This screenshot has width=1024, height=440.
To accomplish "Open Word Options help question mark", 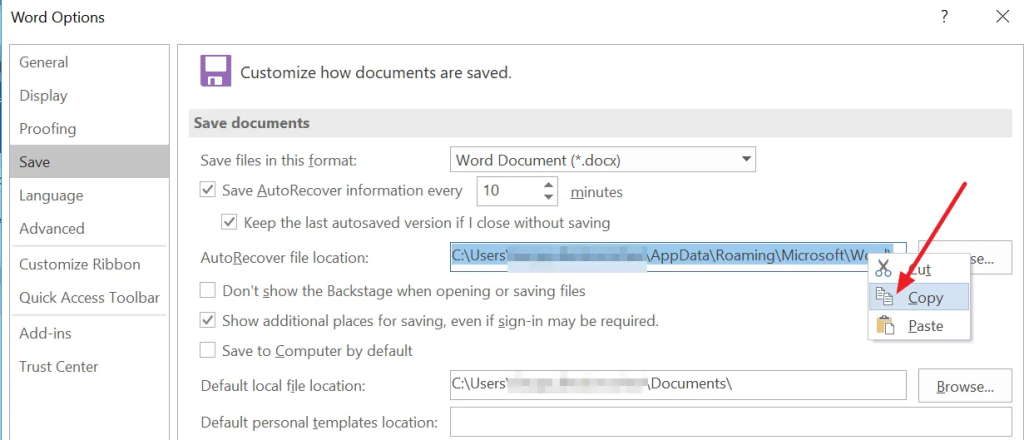I will 944,17.
